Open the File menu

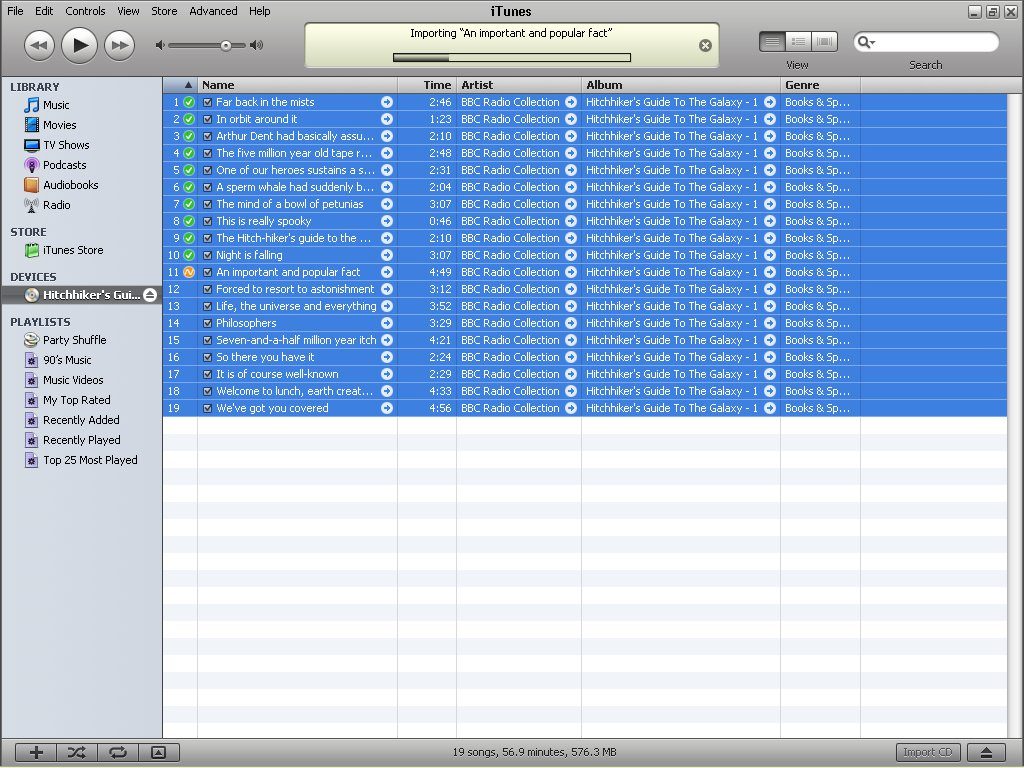pos(15,11)
